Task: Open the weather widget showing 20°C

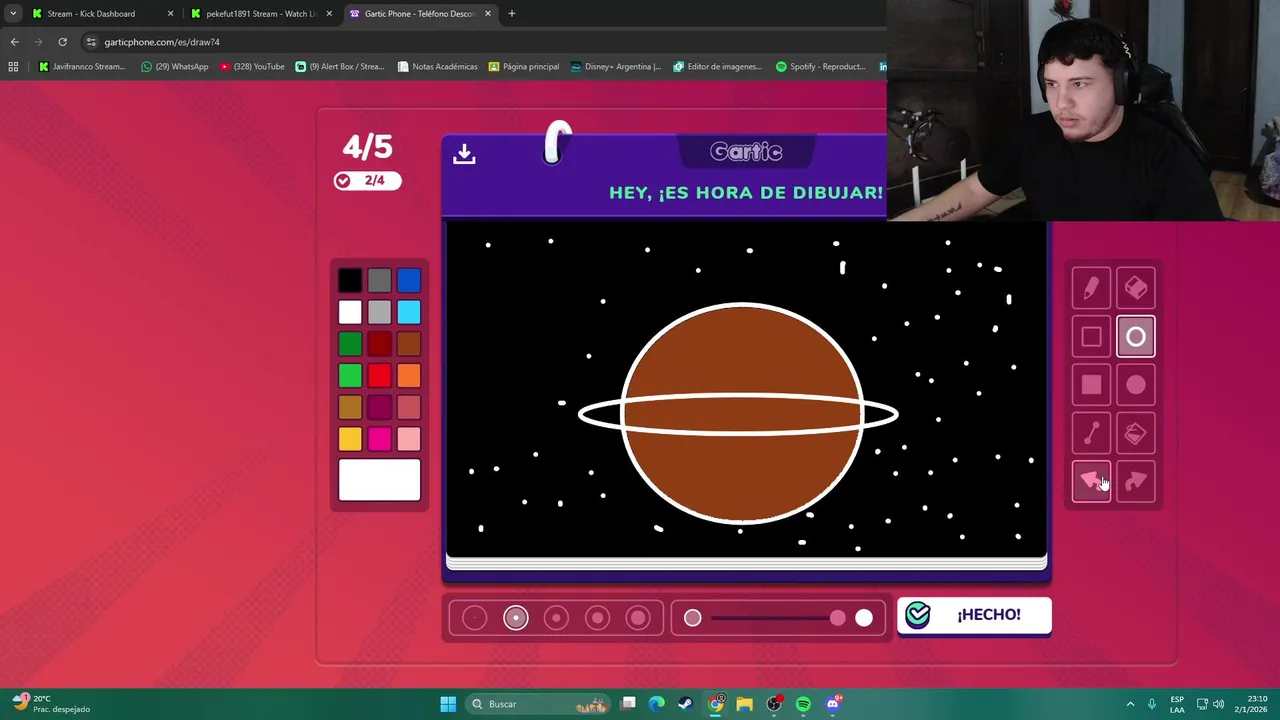Action: [52, 704]
